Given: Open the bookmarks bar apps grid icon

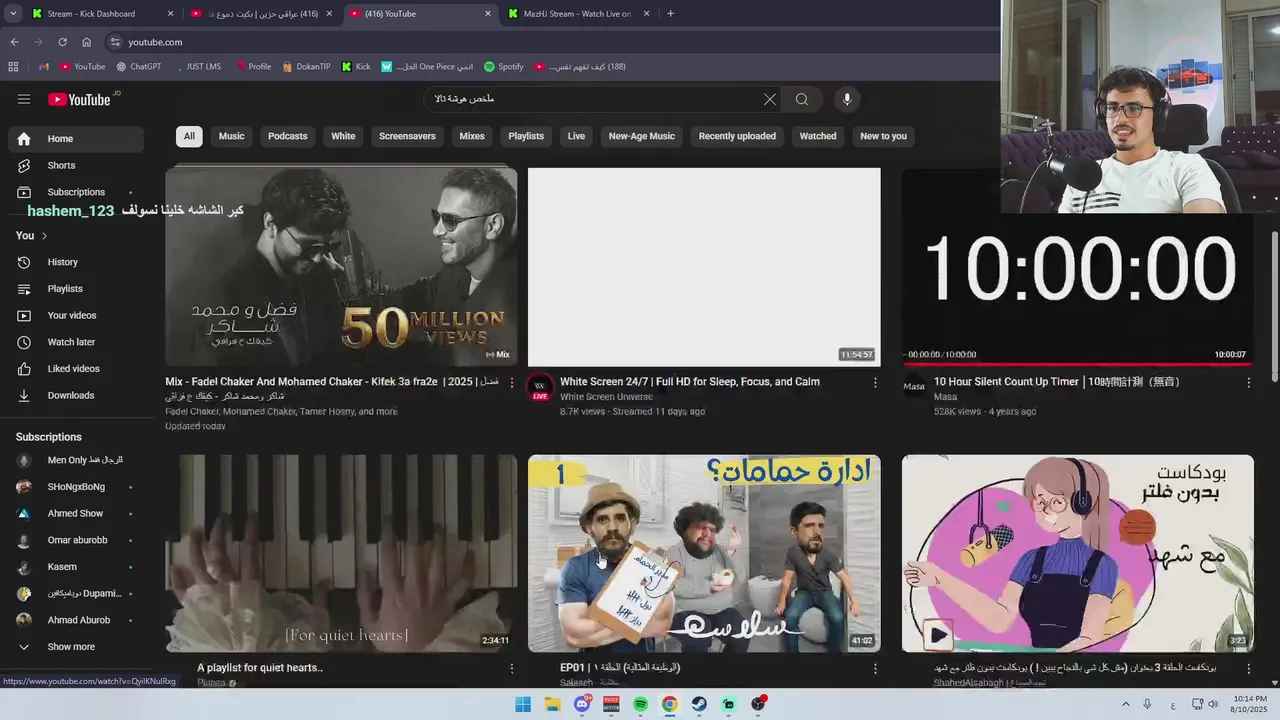Looking at the screenshot, I should click(x=13, y=67).
